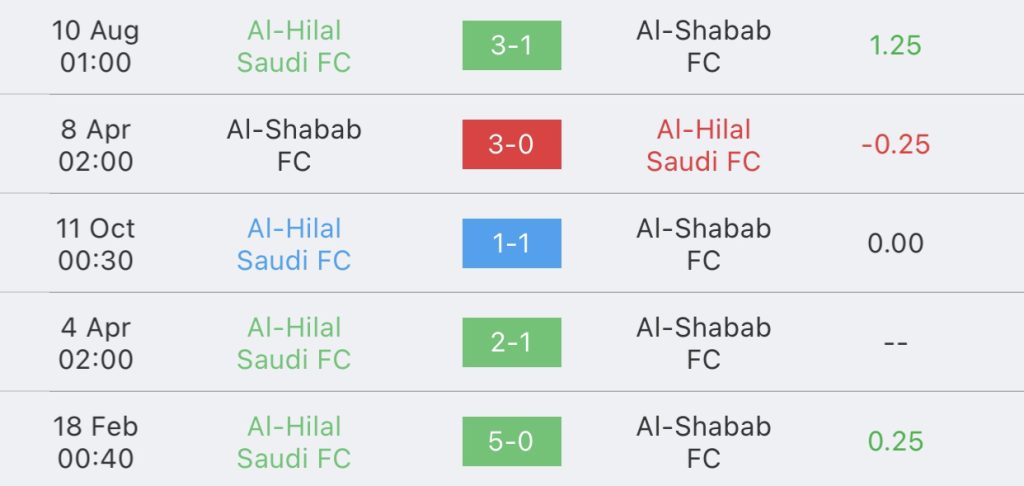Click the 0.25 handicap value
The image size is (1024, 486).
click(x=895, y=442)
